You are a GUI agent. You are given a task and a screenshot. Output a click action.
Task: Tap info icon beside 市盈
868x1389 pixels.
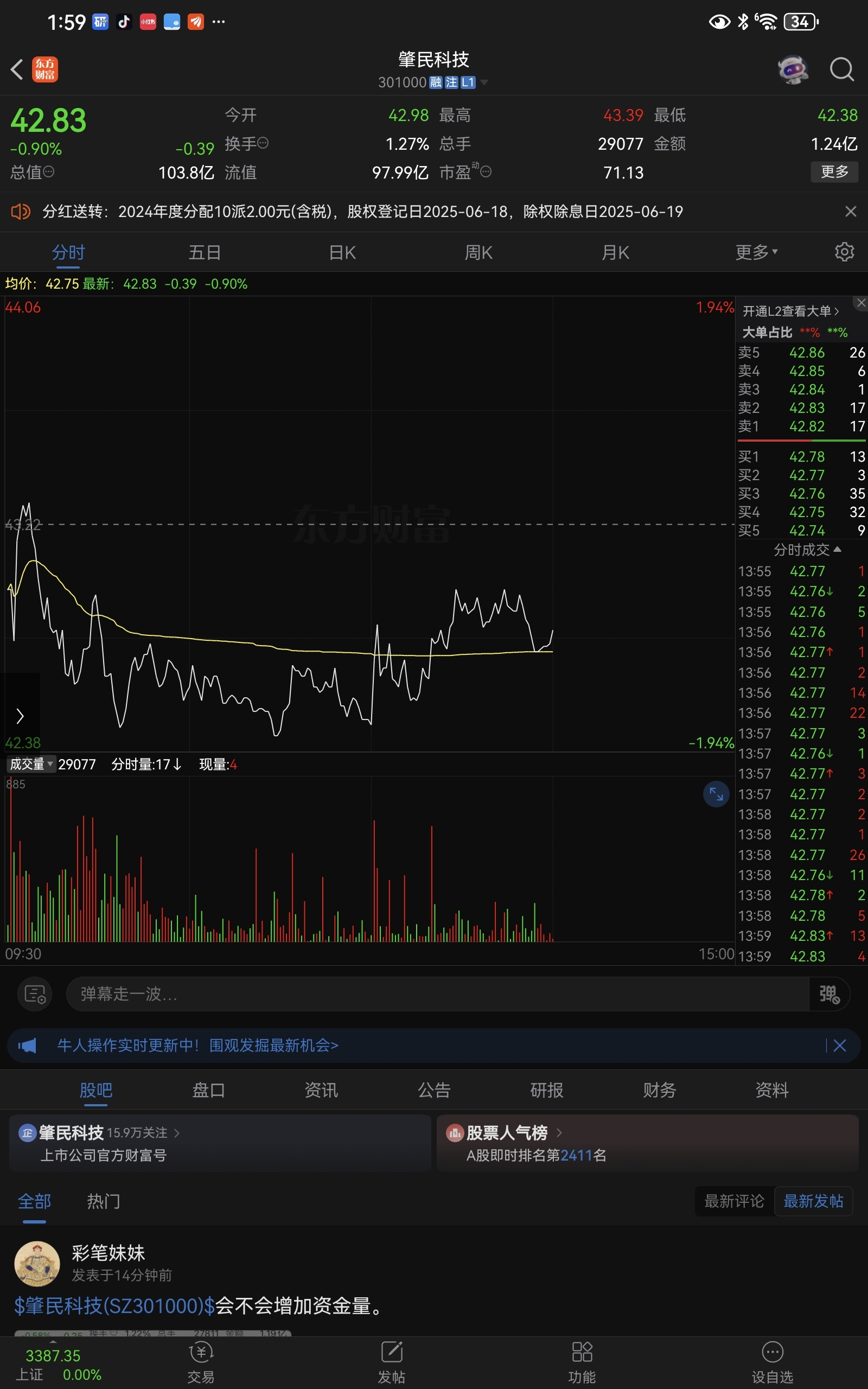(486, 171)
